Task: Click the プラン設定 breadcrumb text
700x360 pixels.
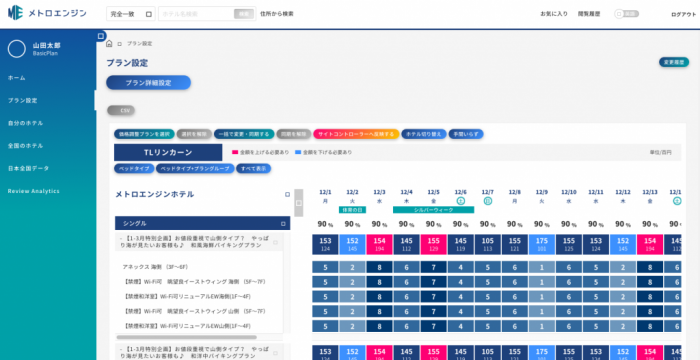Action: pos(139,44)
